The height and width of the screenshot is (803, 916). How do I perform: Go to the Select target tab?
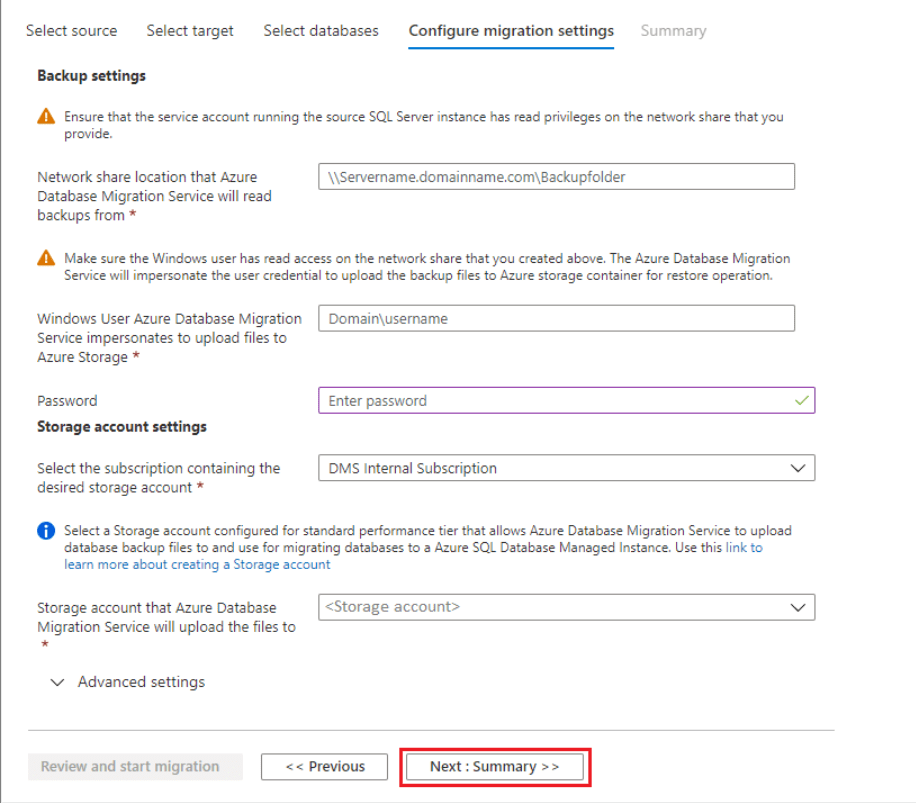point(190,31)
